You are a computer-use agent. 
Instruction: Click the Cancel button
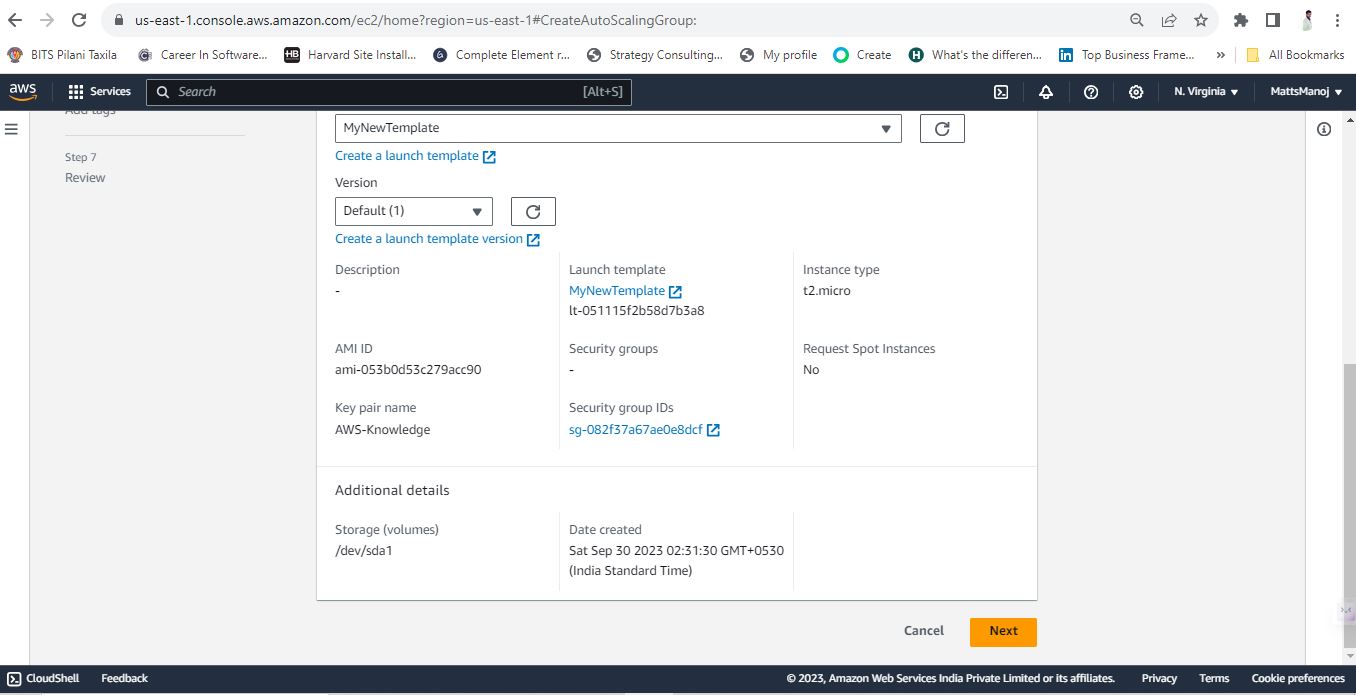924,631
